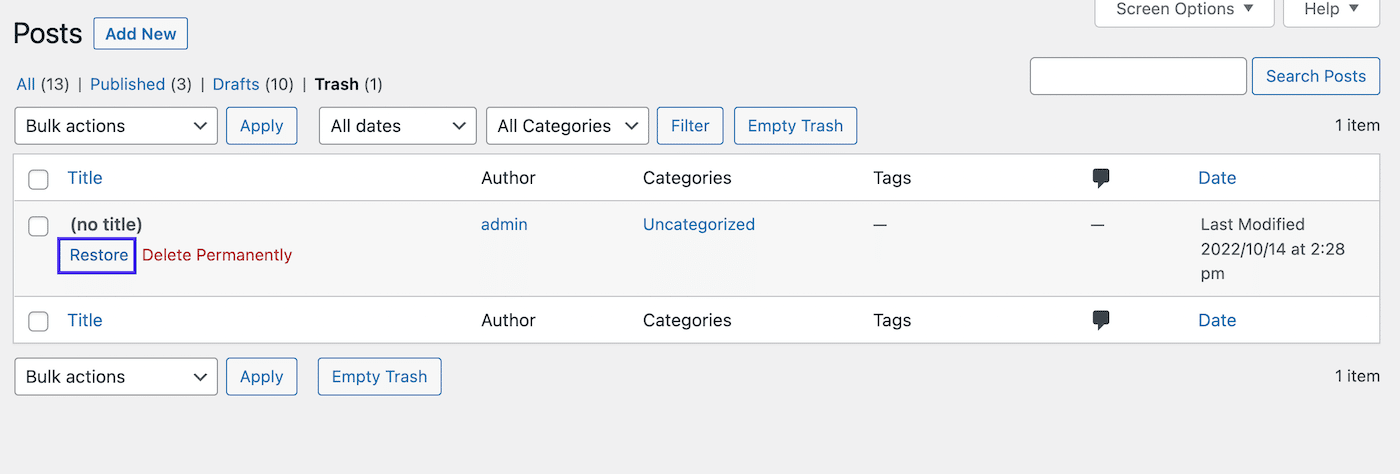Expand the Screen Options panel
This screenshot has width=1400, height=474.
1184,10
